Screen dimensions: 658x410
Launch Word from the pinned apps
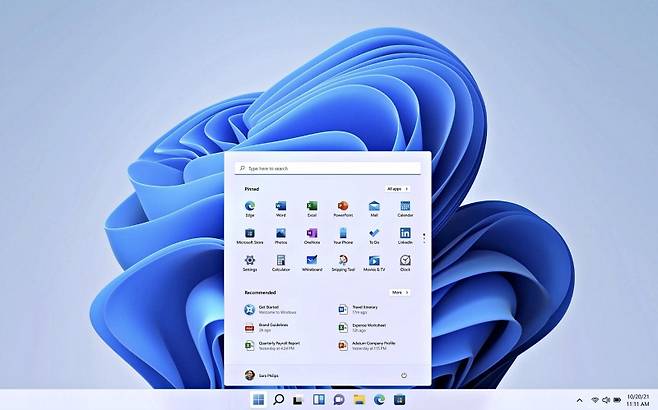(281, 206)
